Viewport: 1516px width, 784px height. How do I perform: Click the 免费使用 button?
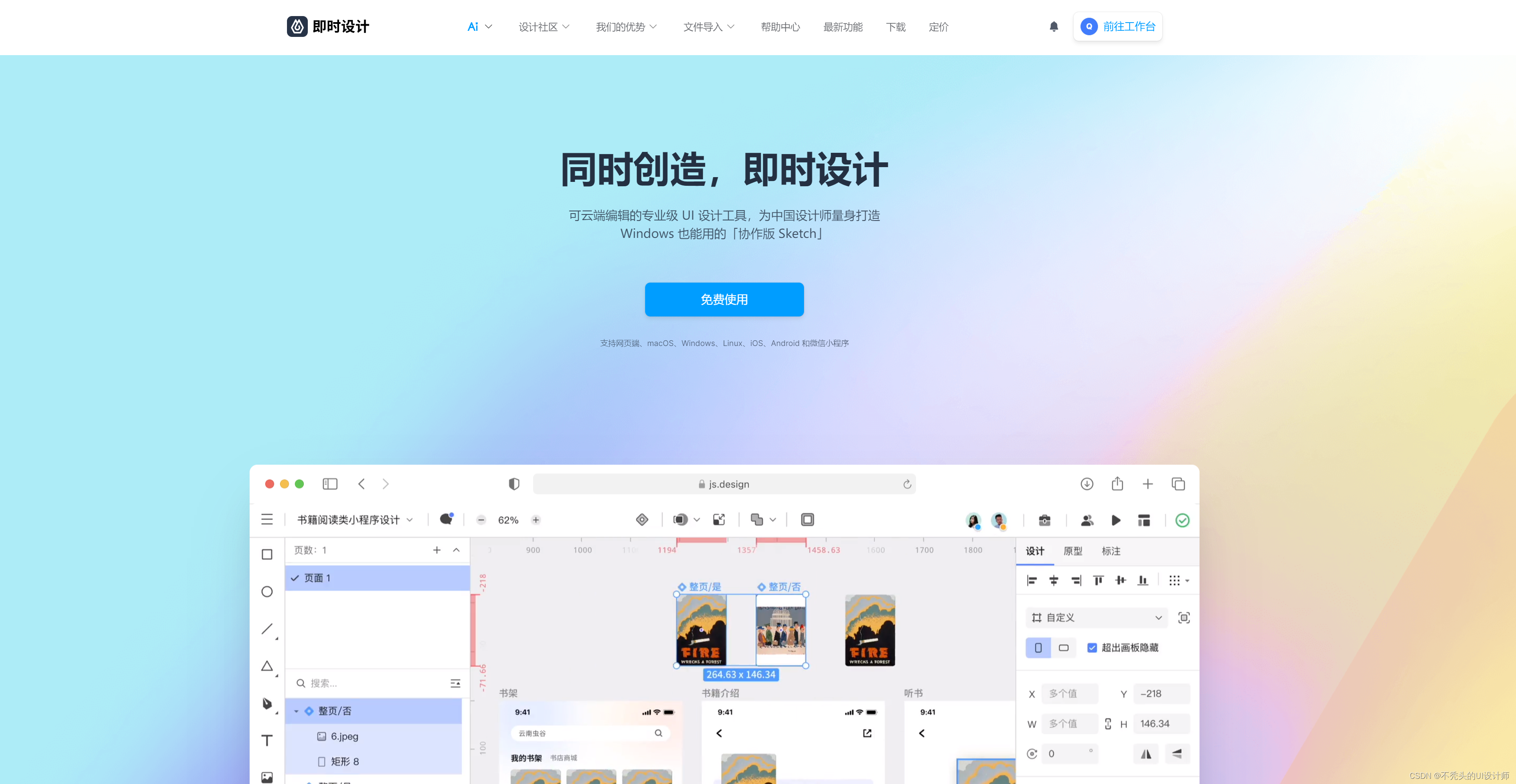[x=724, y=300]
